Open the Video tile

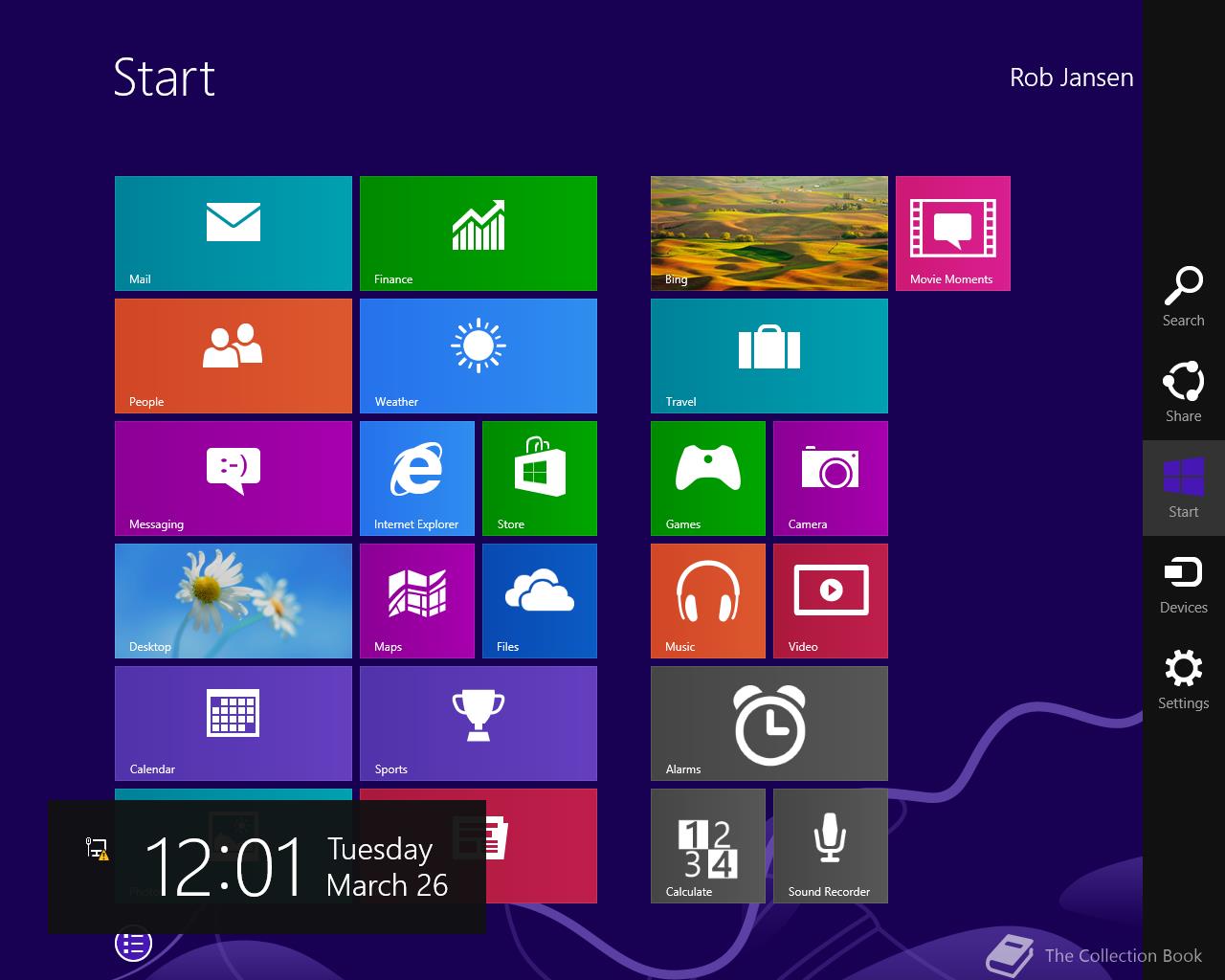pyautogui.click(x=831, y=601)
